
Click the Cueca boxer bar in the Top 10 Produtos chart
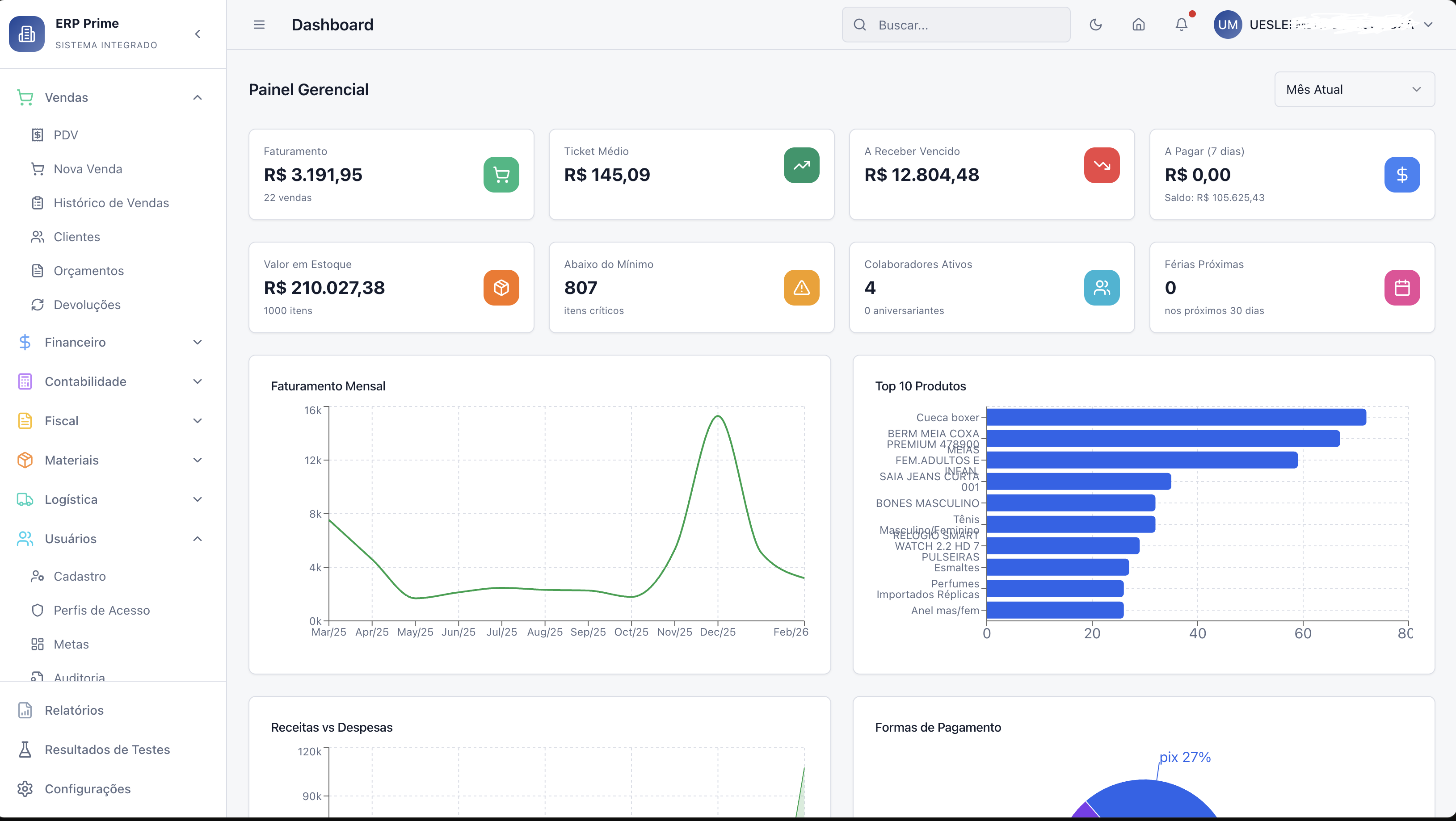(x=1176, y=418)
